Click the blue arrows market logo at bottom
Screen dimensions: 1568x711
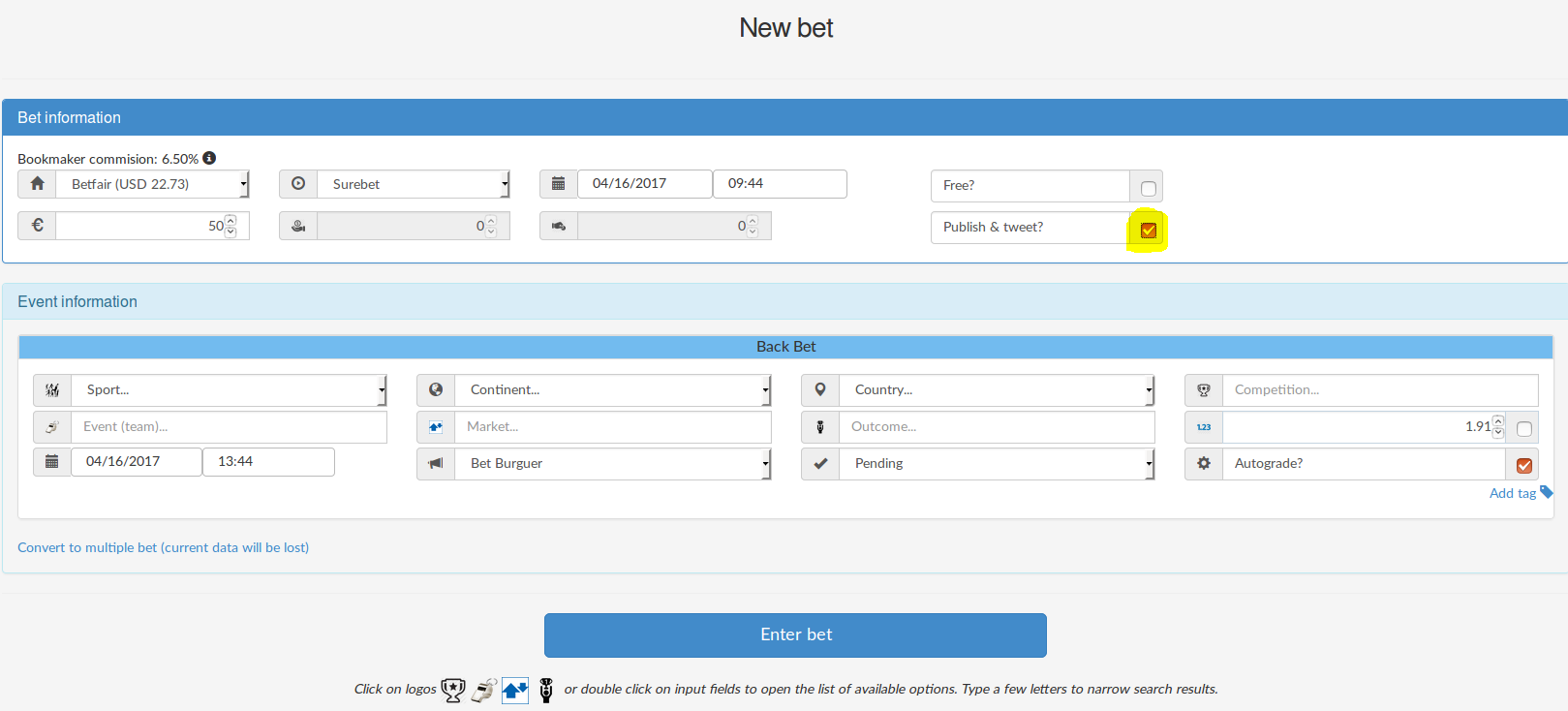[x=515, y=690]
